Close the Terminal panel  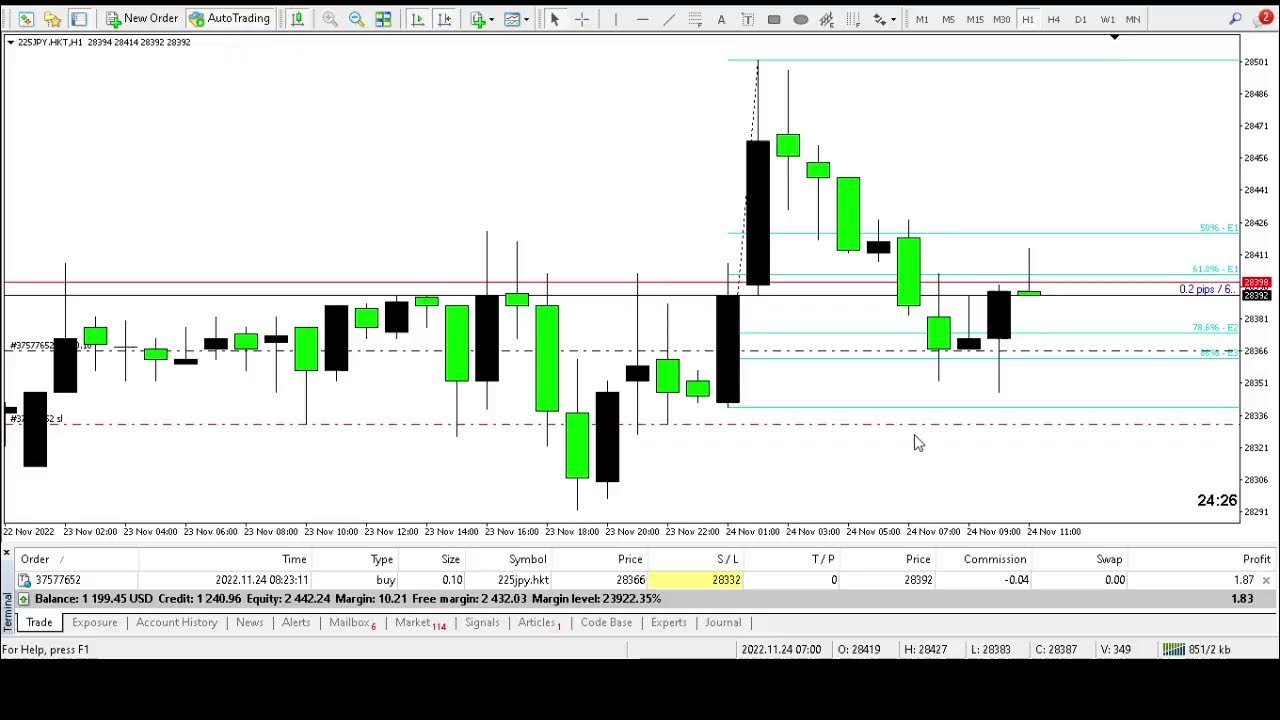click(x=6, y=552)
